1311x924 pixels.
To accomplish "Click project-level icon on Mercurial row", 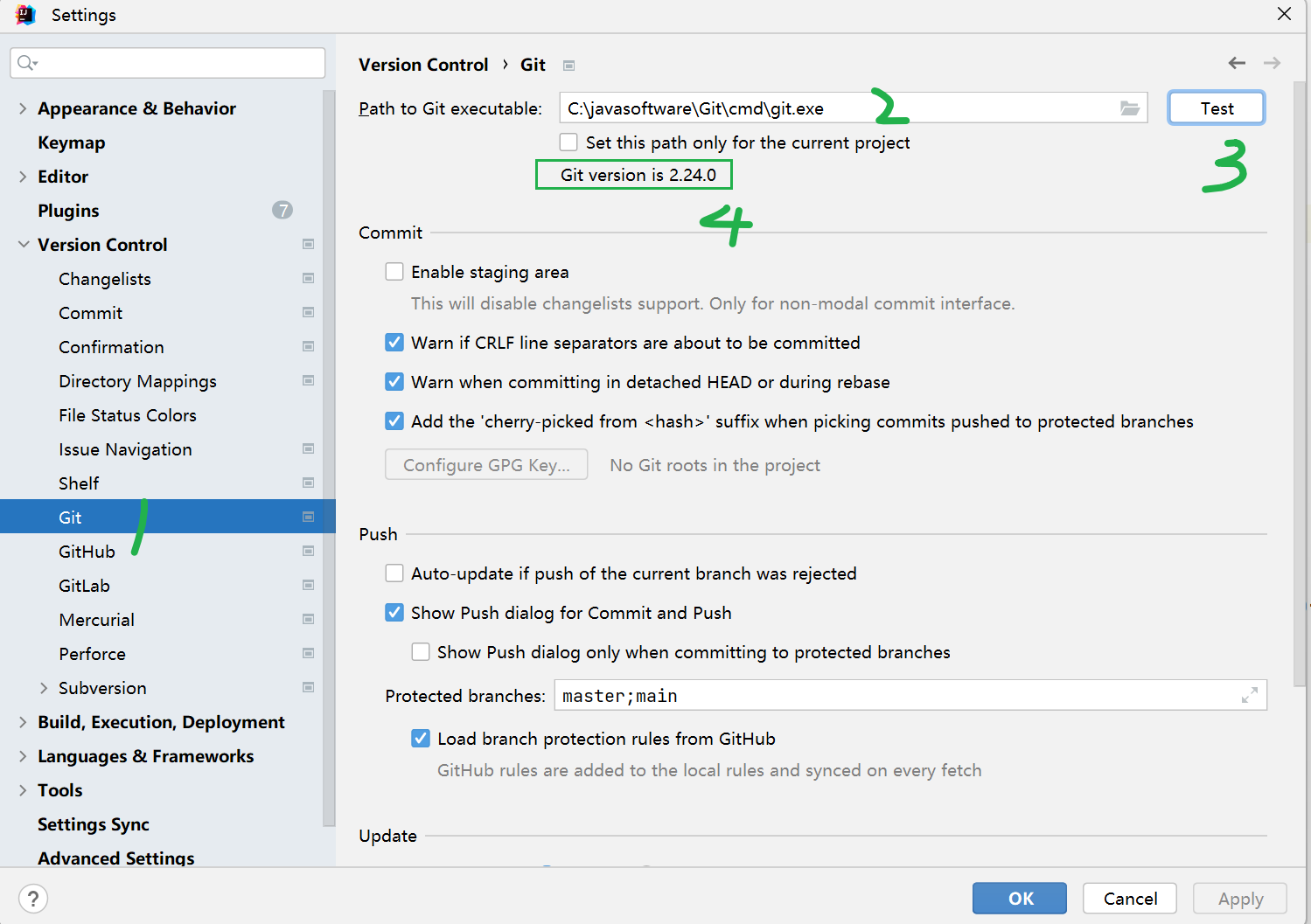I will click(x=309, y=619).
